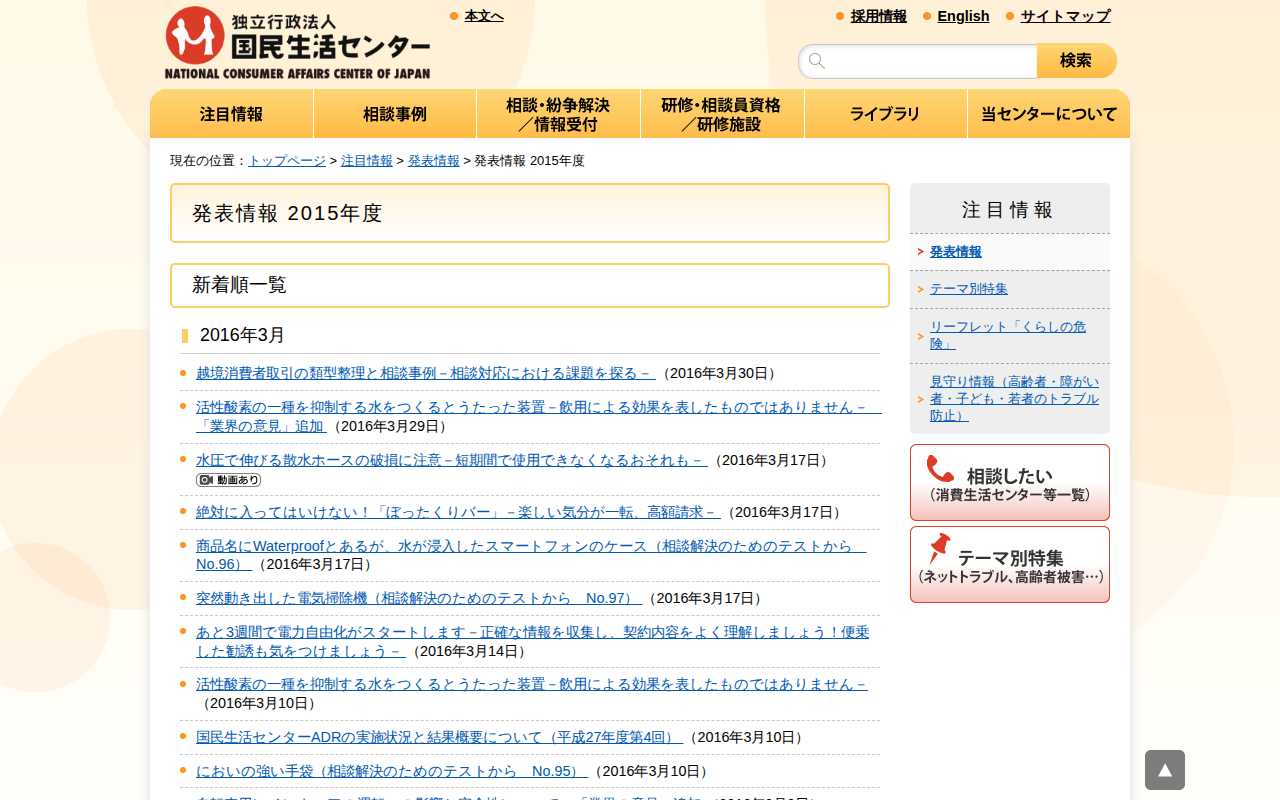Screen dimensions: 1280x800
Task: Open the 当センターについて navigation tab
Action: pos(1048,114)
